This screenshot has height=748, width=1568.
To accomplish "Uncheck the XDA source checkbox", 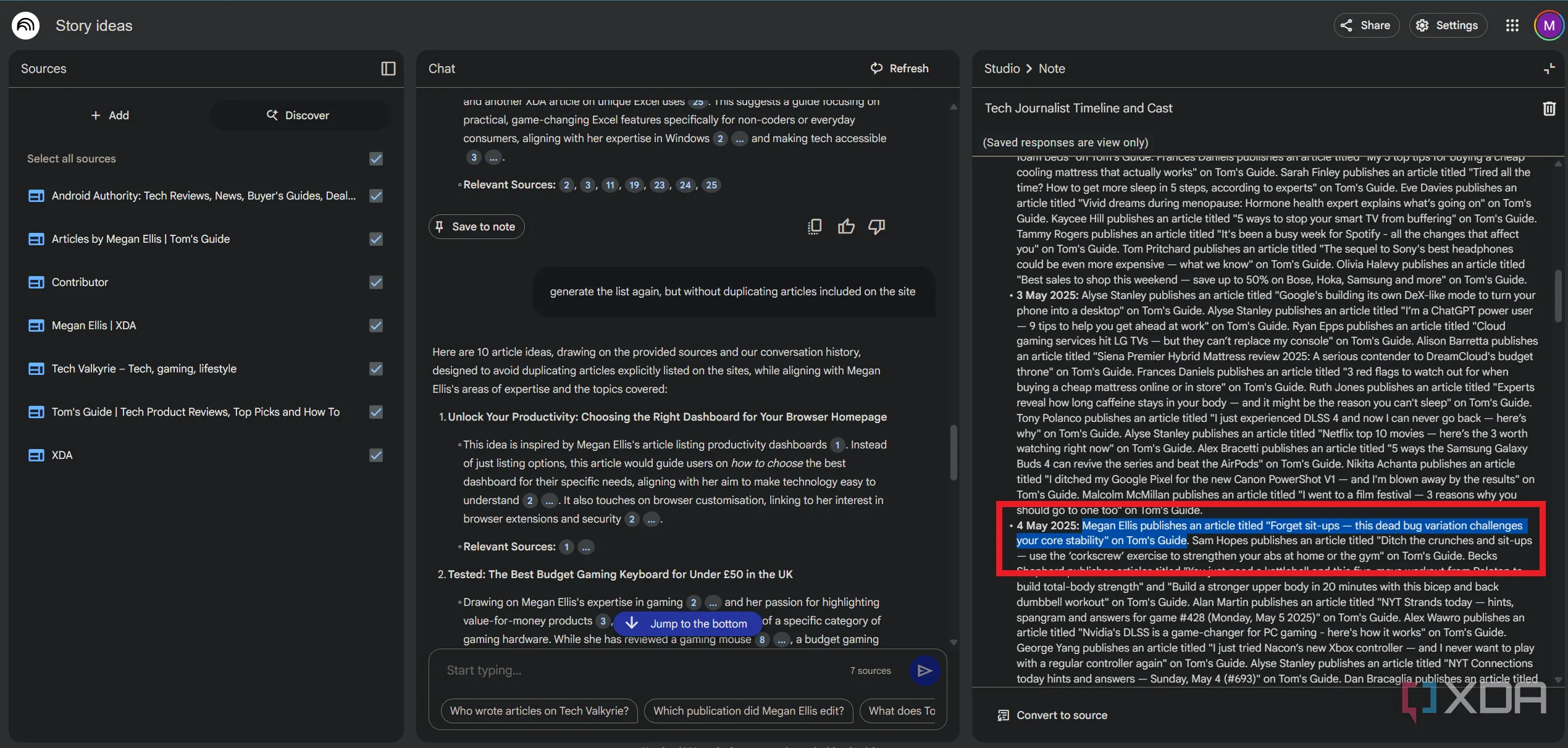I will (376, 455).
